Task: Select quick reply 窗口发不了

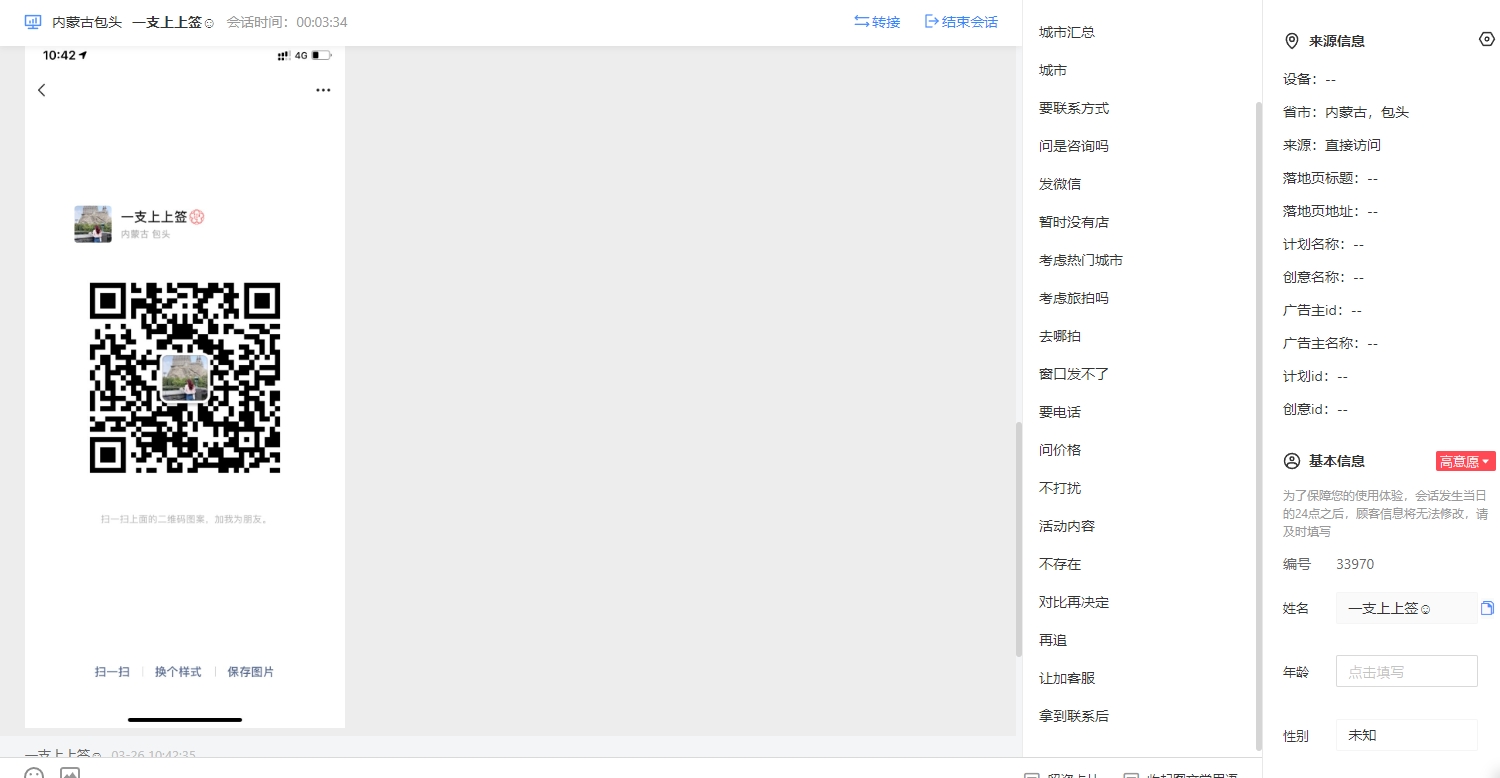Action: [x=1074, y=374]
